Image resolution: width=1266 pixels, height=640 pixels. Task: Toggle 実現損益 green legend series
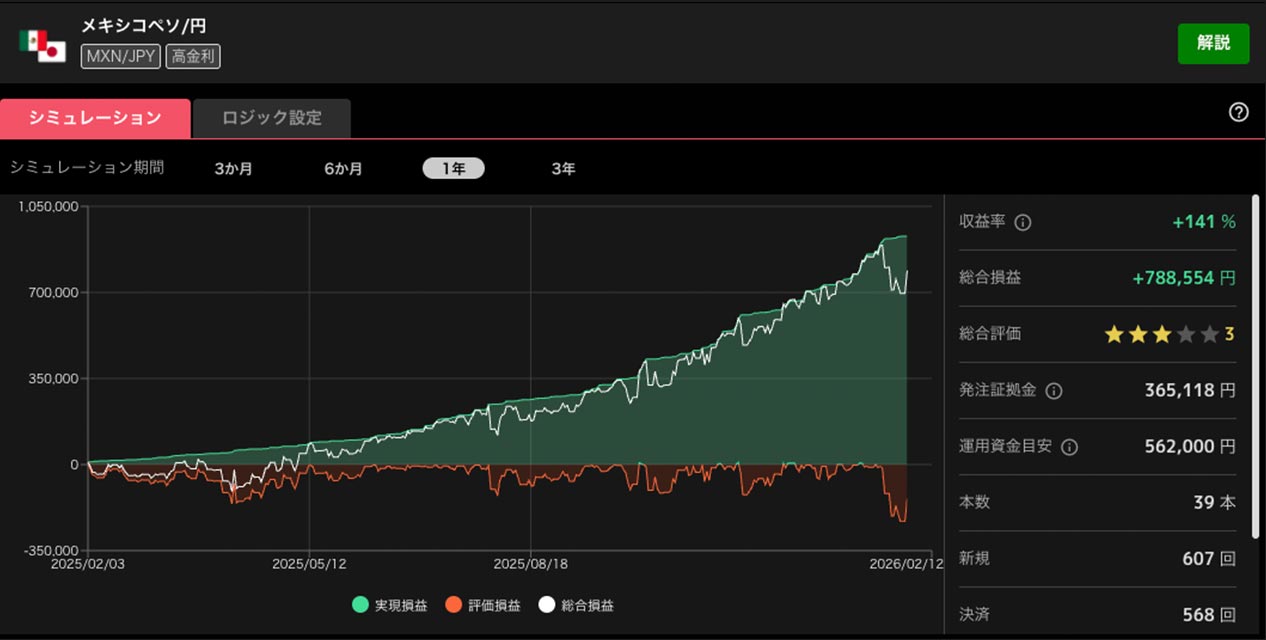pos(389,605)
